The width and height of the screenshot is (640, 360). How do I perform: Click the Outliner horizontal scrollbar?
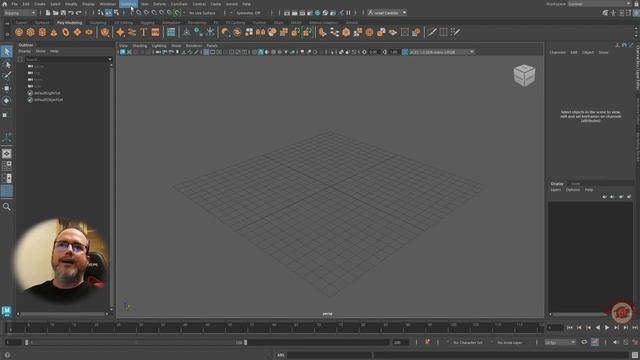(63, 314)
